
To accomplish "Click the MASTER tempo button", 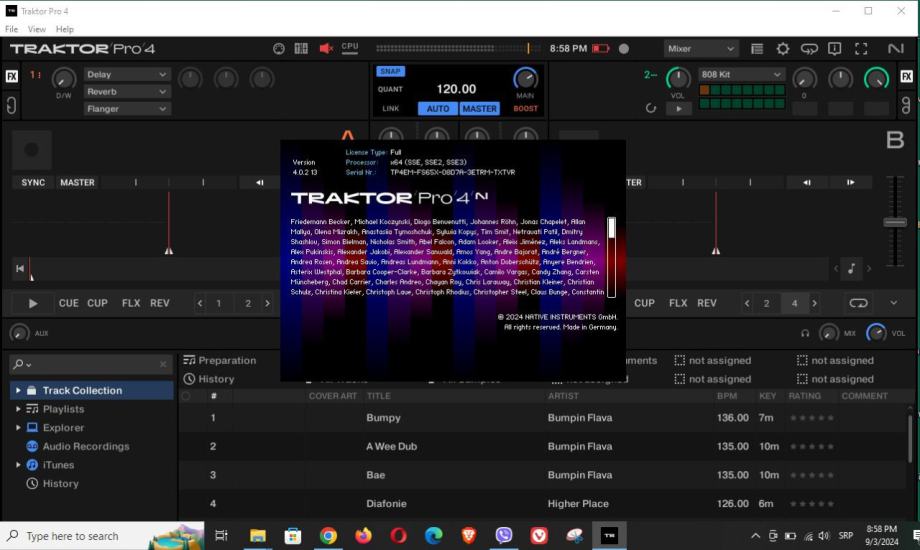I will (x=479, y=109).
